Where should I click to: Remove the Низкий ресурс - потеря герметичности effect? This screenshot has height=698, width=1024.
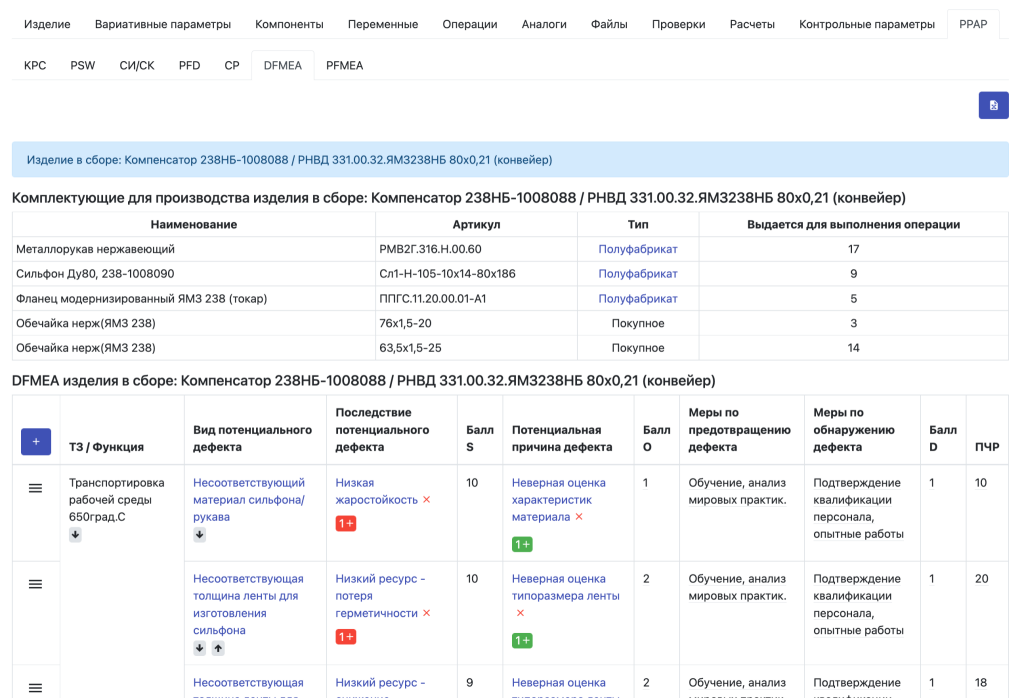[x=426, y=613]
